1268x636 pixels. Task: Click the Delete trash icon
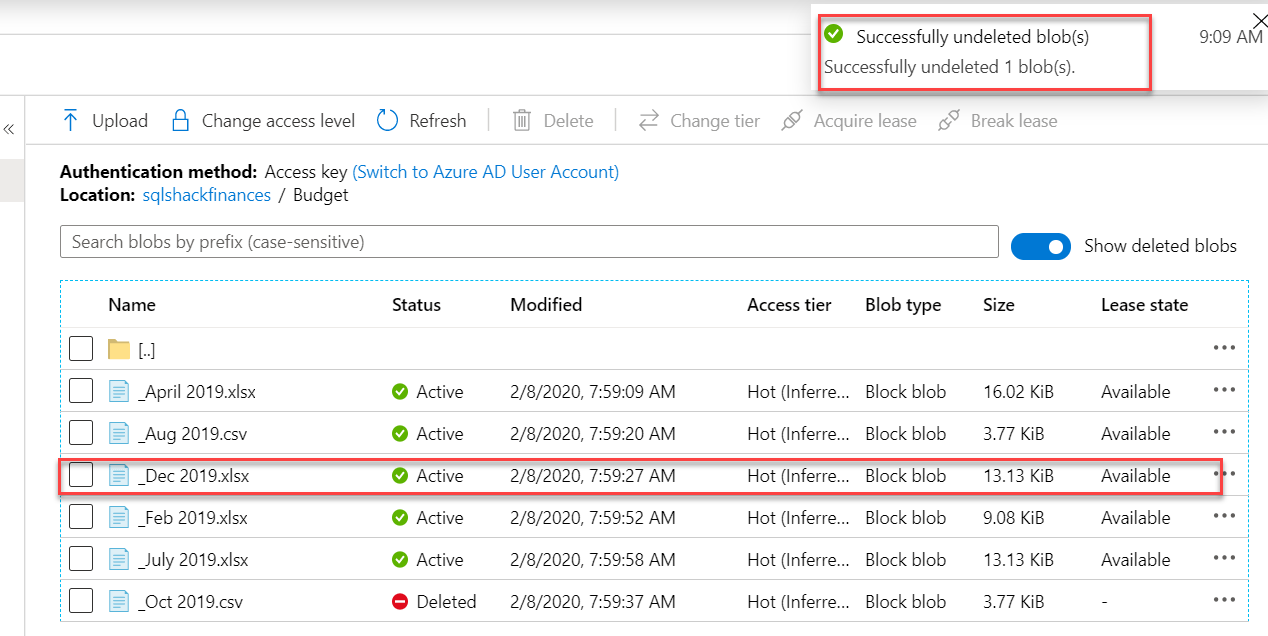tap(521, 120)
